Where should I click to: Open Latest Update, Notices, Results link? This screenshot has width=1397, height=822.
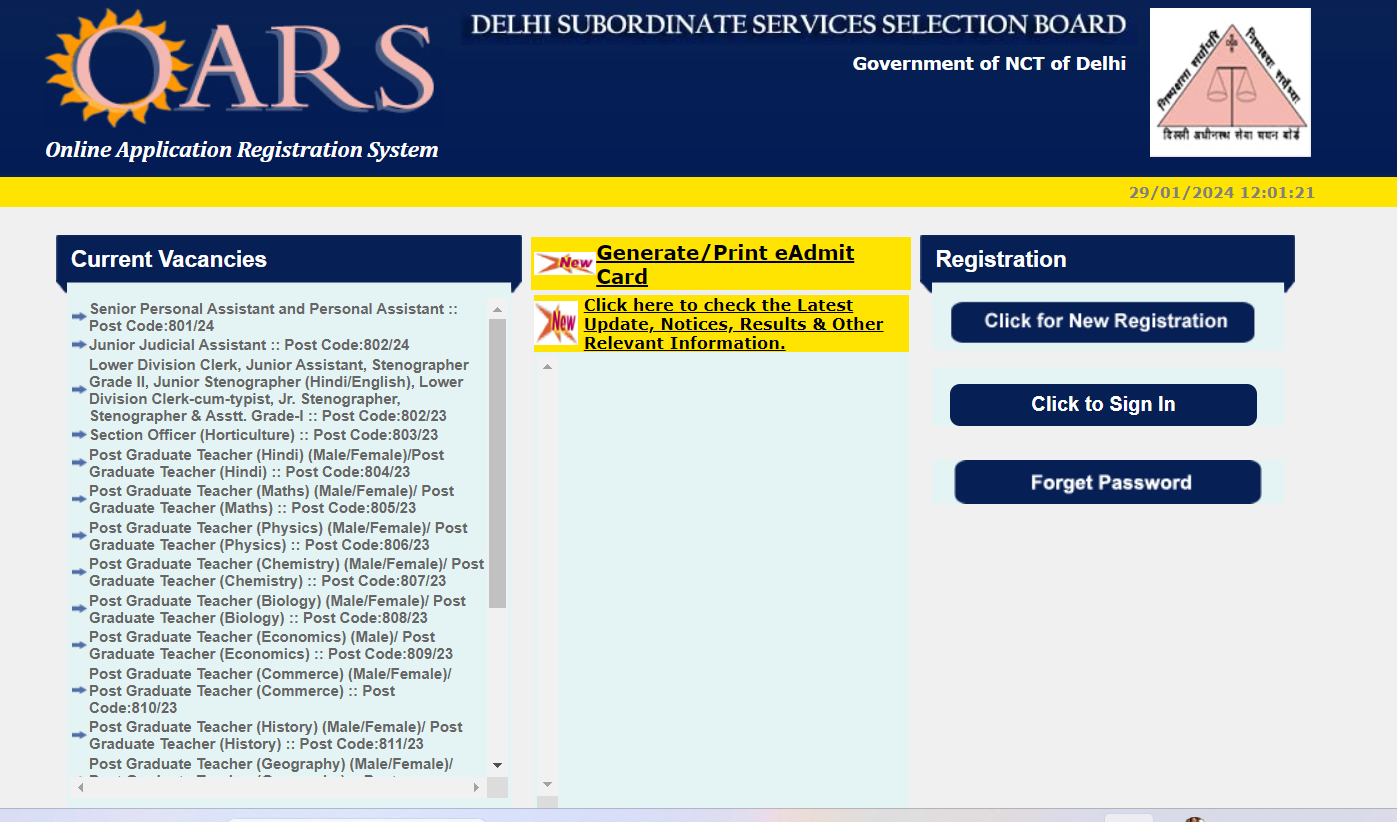click(734, 324)
